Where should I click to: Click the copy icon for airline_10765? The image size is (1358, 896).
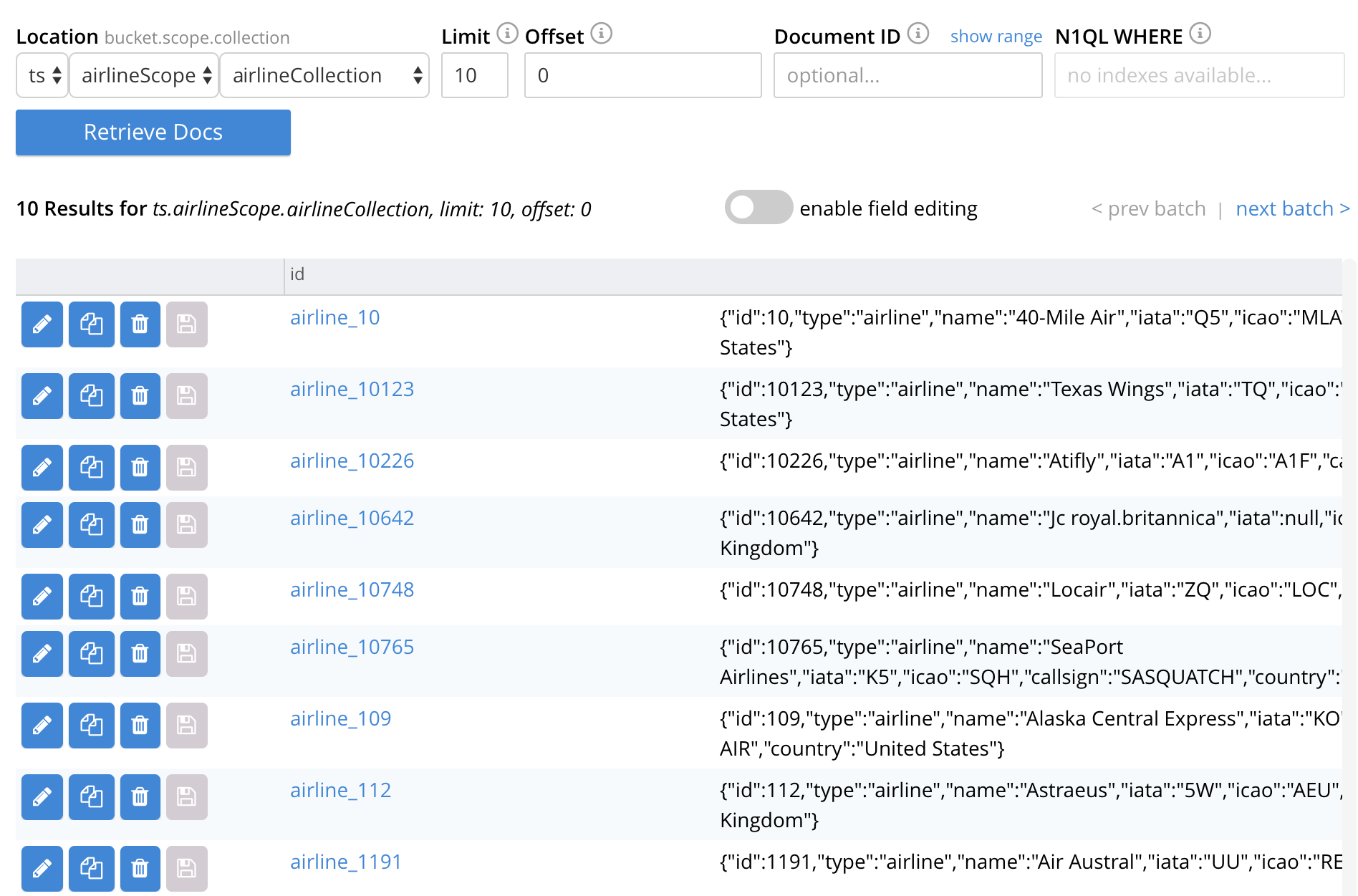click(91, 654)
